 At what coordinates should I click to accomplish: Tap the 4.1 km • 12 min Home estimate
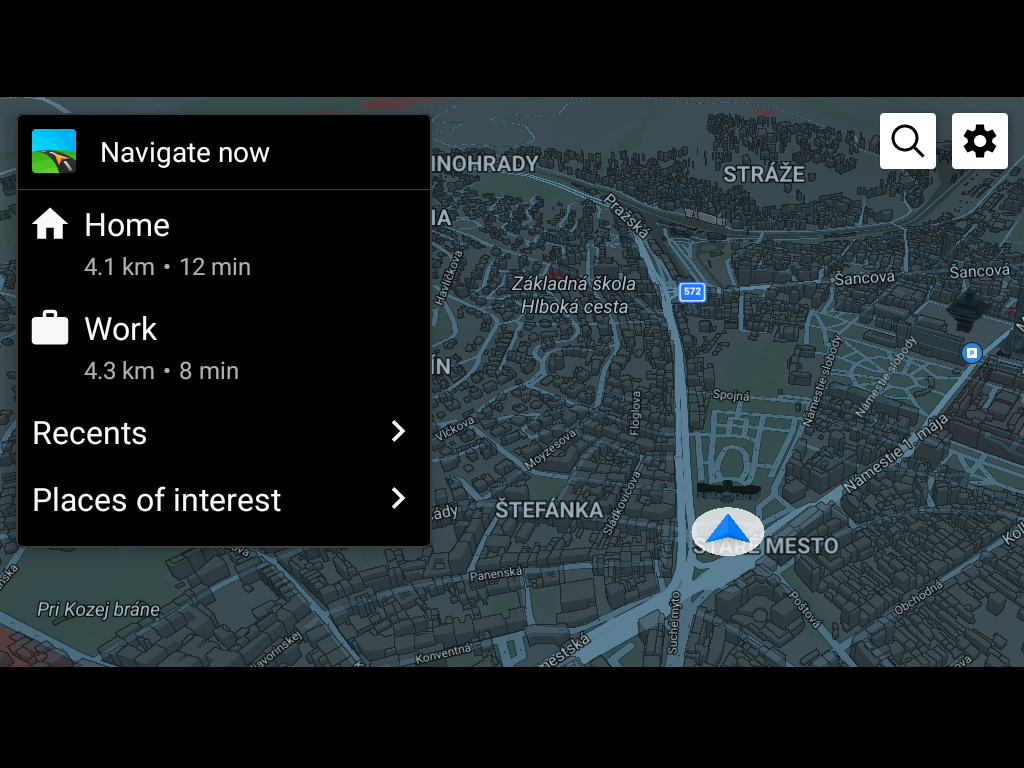pyautogui.click(x=167, y=267)
